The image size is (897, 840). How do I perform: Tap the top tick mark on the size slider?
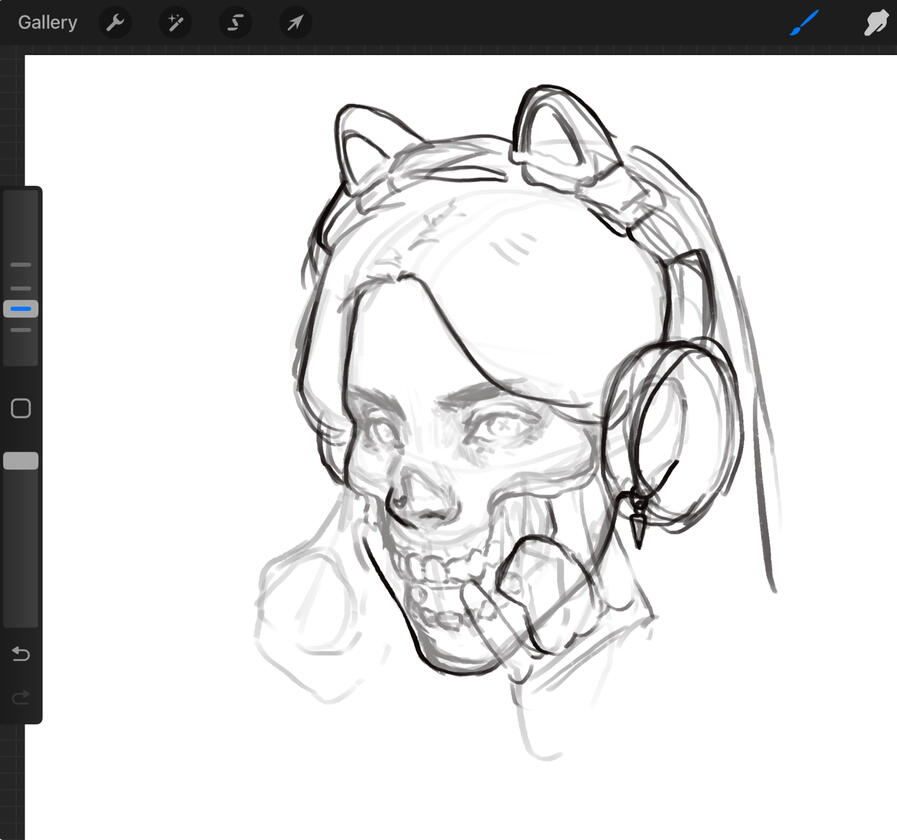[x=20, y=264]
